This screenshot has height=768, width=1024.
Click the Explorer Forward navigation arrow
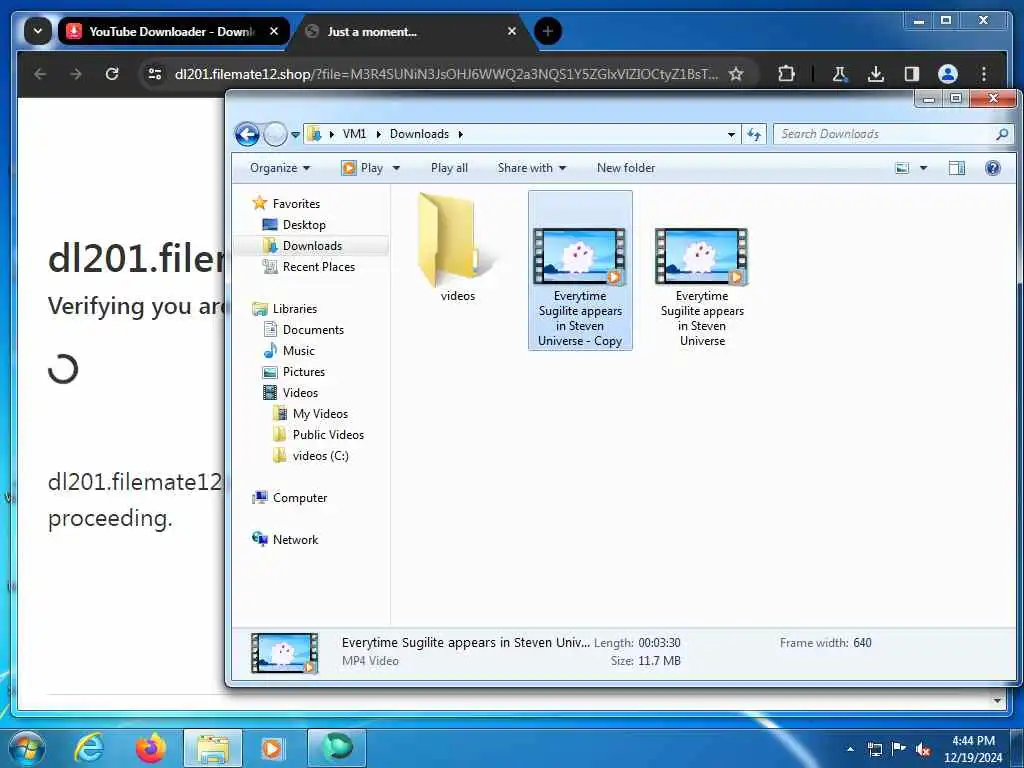point(275,135)
